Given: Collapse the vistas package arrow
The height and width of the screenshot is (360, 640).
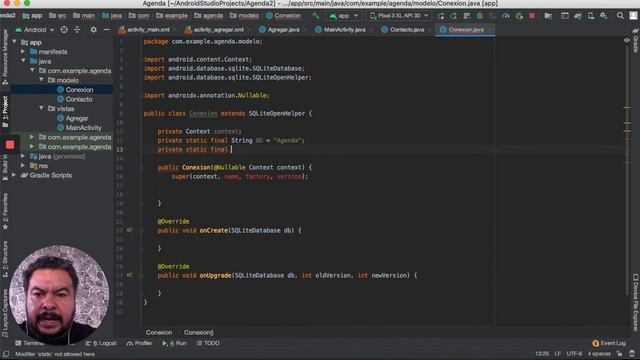Looking at the screenshot, I should pos(42,109).
